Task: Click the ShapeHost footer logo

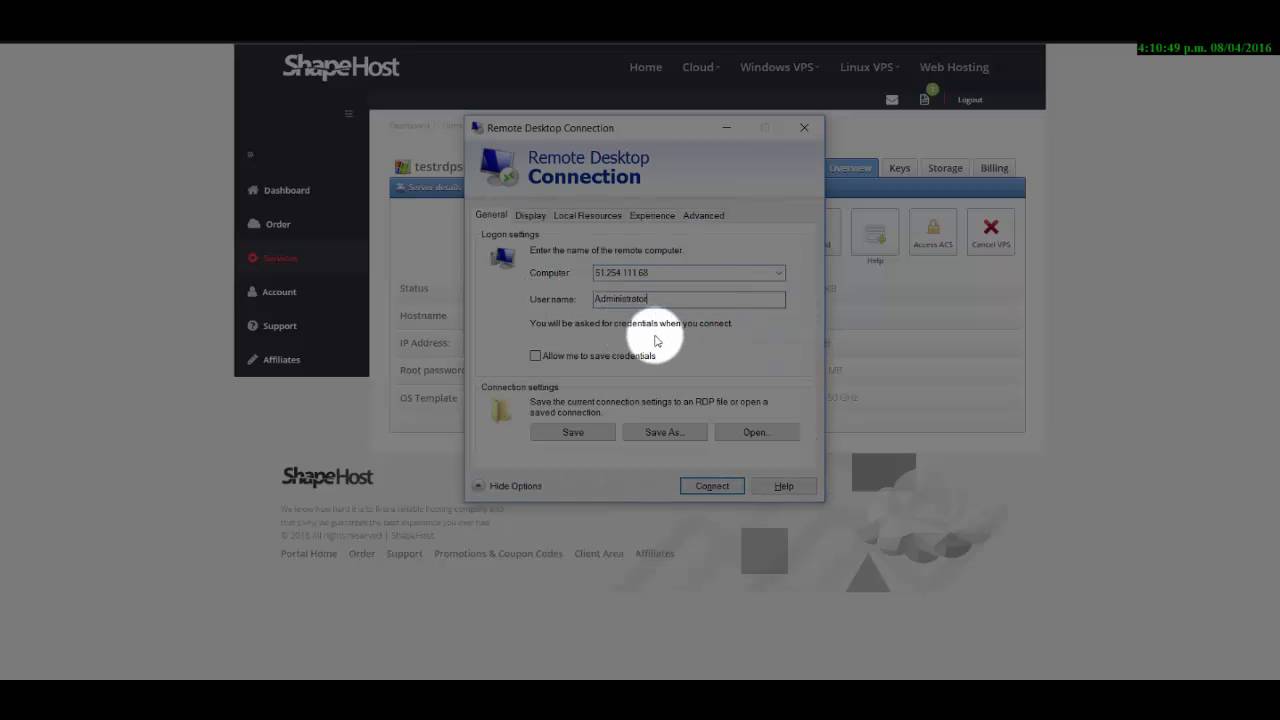Action: [x=328, y=477]
